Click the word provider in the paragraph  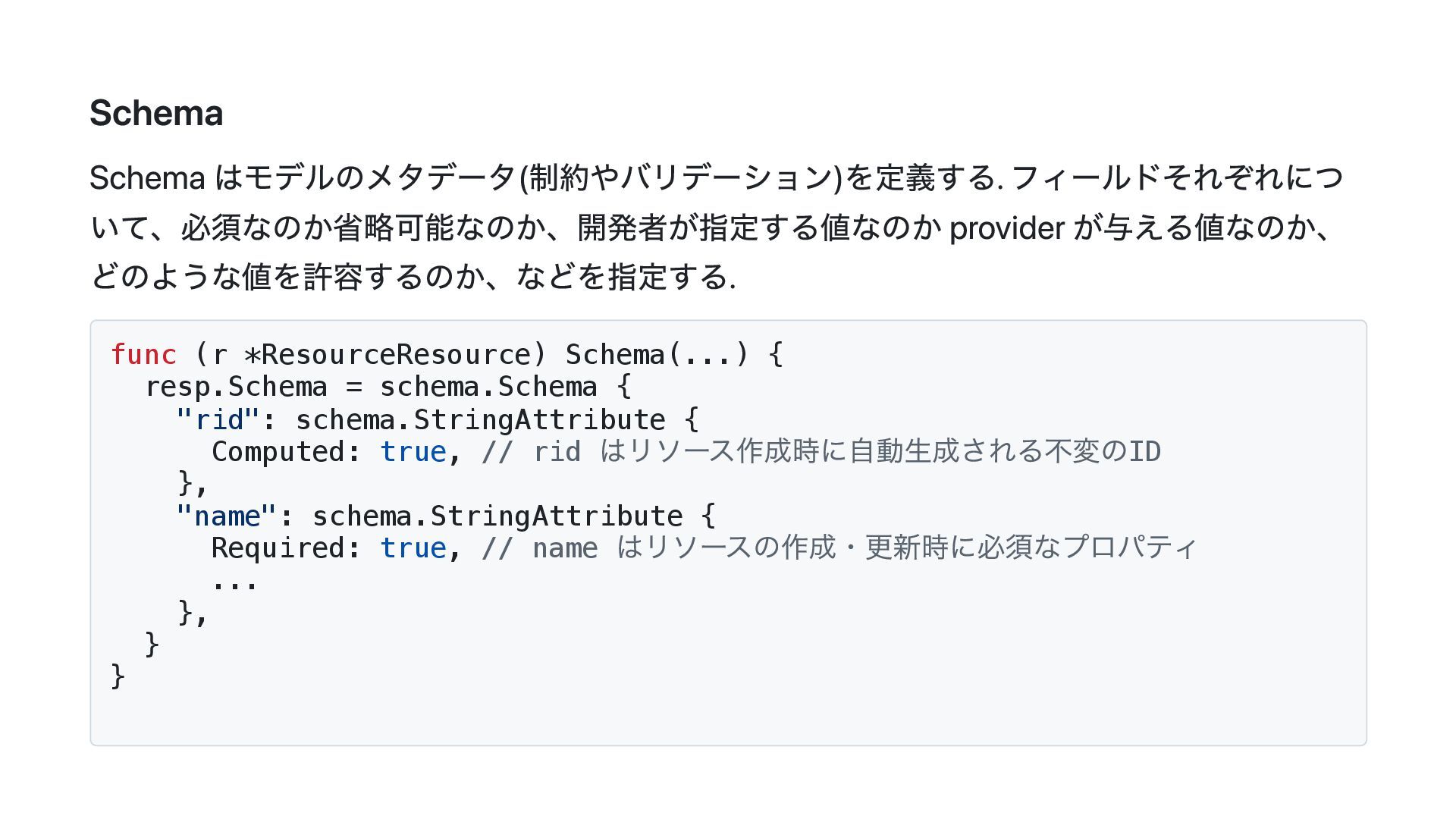pyautogui.click(x=1006, y=227)
